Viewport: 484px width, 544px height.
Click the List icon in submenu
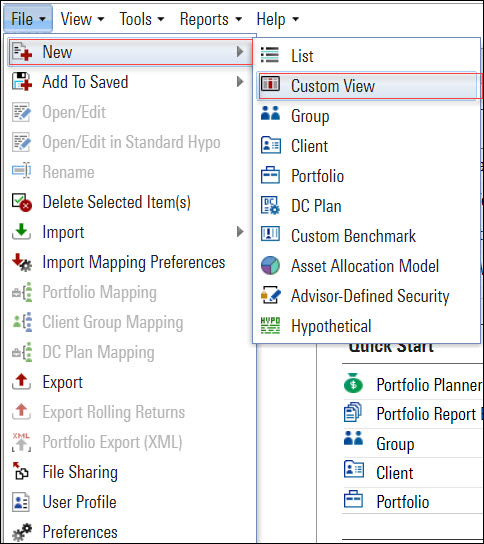tap(270, 55)
